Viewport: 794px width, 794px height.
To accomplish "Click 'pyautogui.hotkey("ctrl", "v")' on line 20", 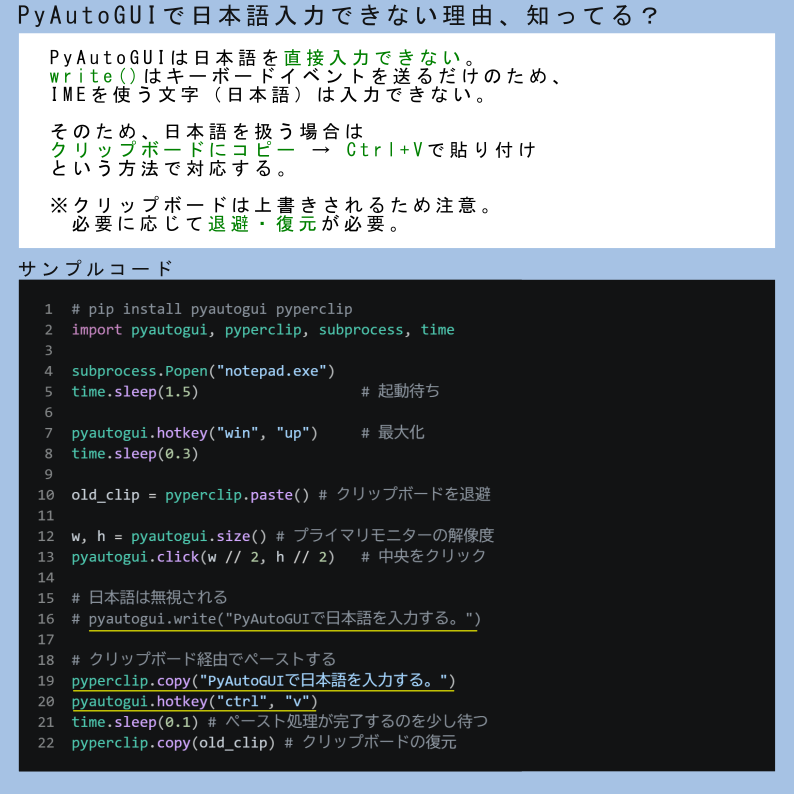I will pyautogui.click(x=194, y=701).
